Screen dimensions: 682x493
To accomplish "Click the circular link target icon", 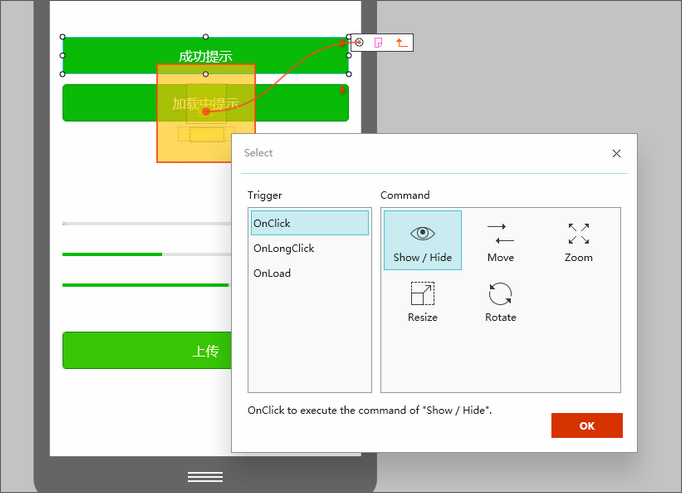I will (x=360, y=42).
